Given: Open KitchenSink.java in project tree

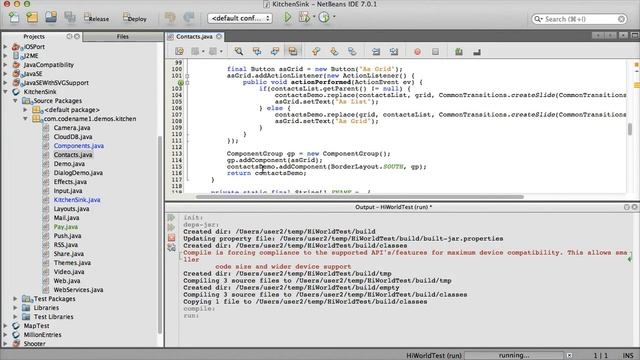Looking at the screenshot, I should 77,200.
